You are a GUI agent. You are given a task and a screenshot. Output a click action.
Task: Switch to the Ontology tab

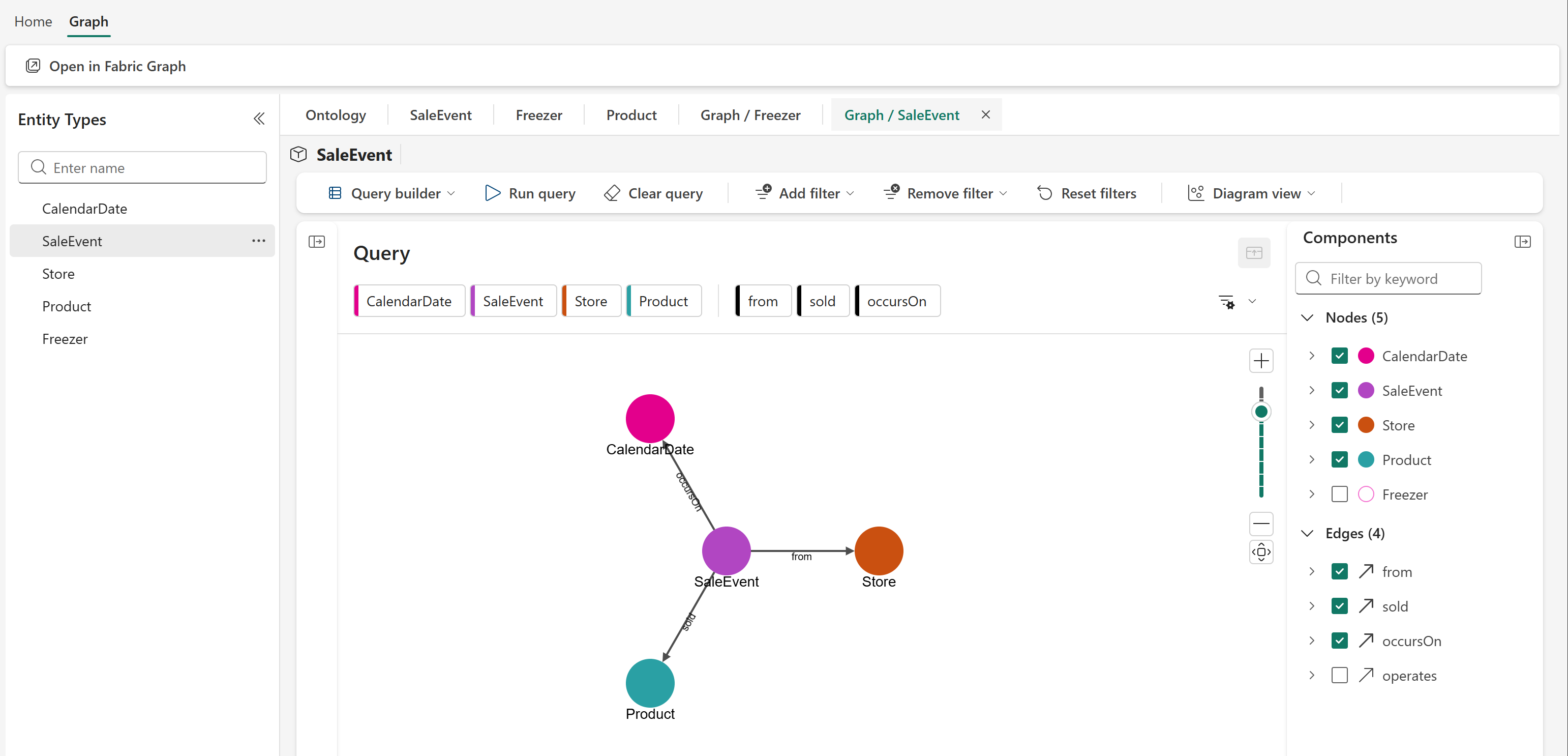click(x=336, y=115)
